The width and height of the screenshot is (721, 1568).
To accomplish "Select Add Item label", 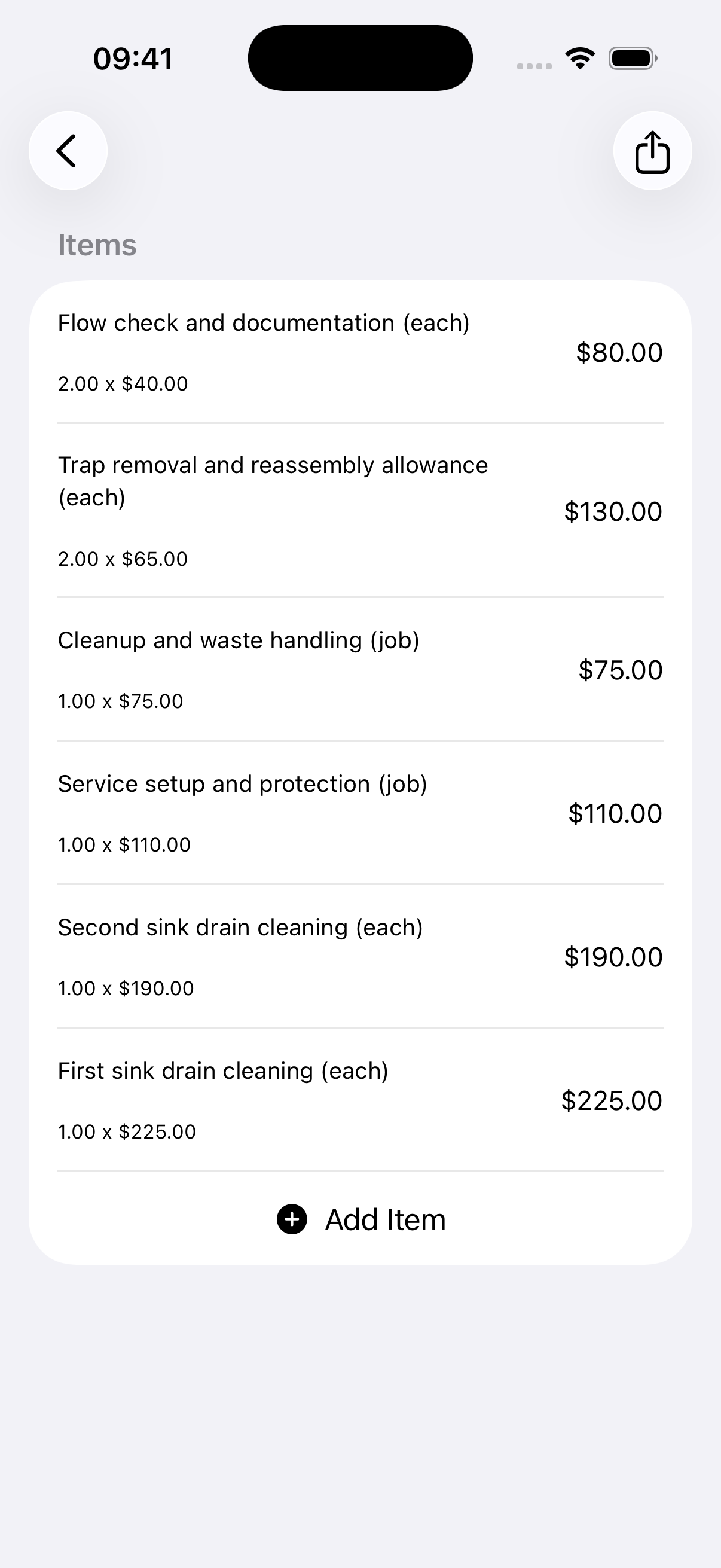I will pos(385,1219).
